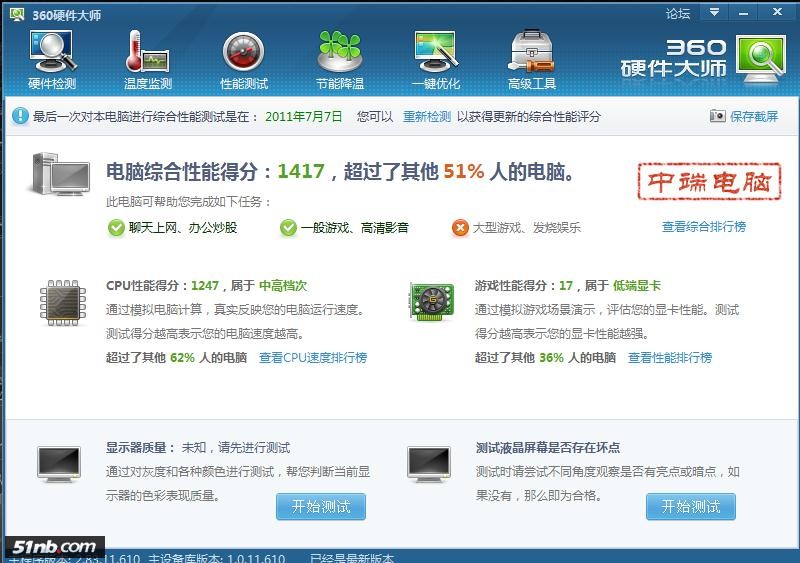
Task: Open 节能降温 energy saving tool
Action: coord(340,60)
